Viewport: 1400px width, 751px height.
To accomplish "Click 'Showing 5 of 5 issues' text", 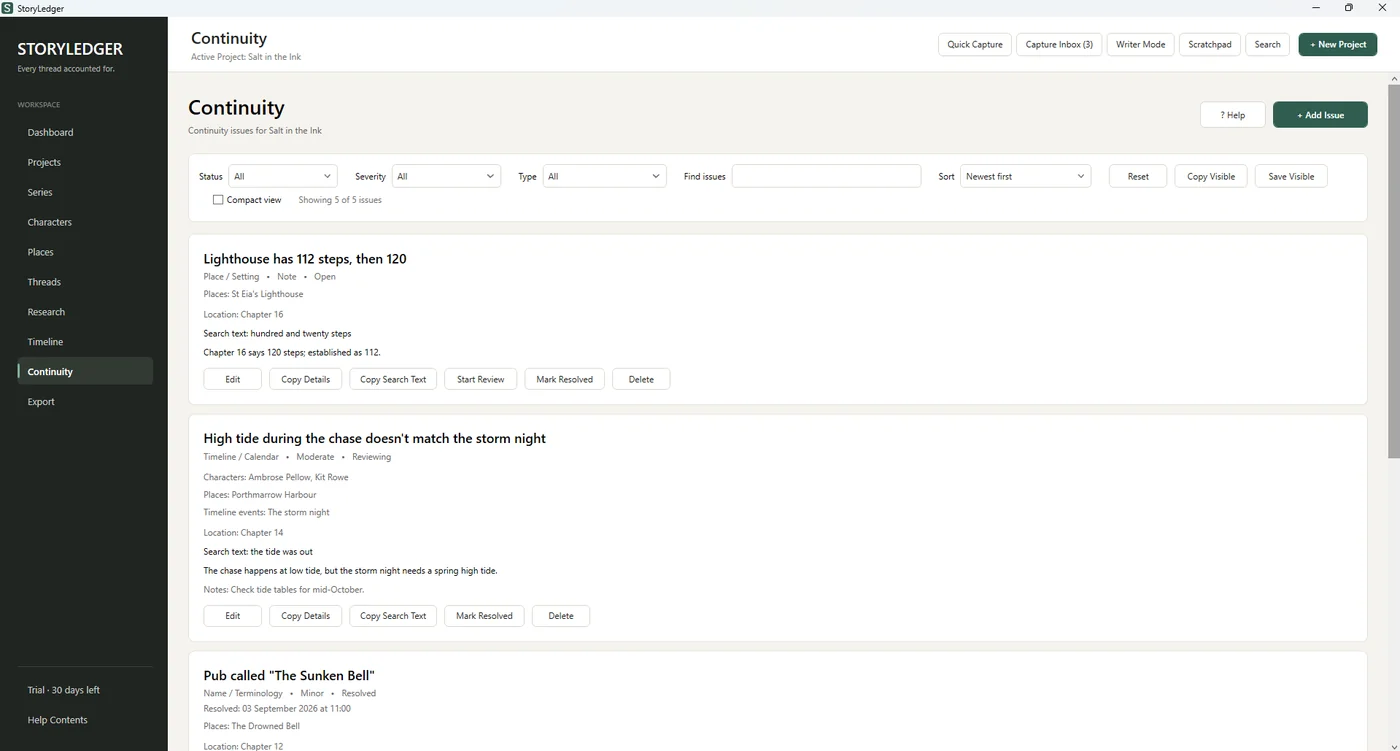I will (x=340, y=200).
